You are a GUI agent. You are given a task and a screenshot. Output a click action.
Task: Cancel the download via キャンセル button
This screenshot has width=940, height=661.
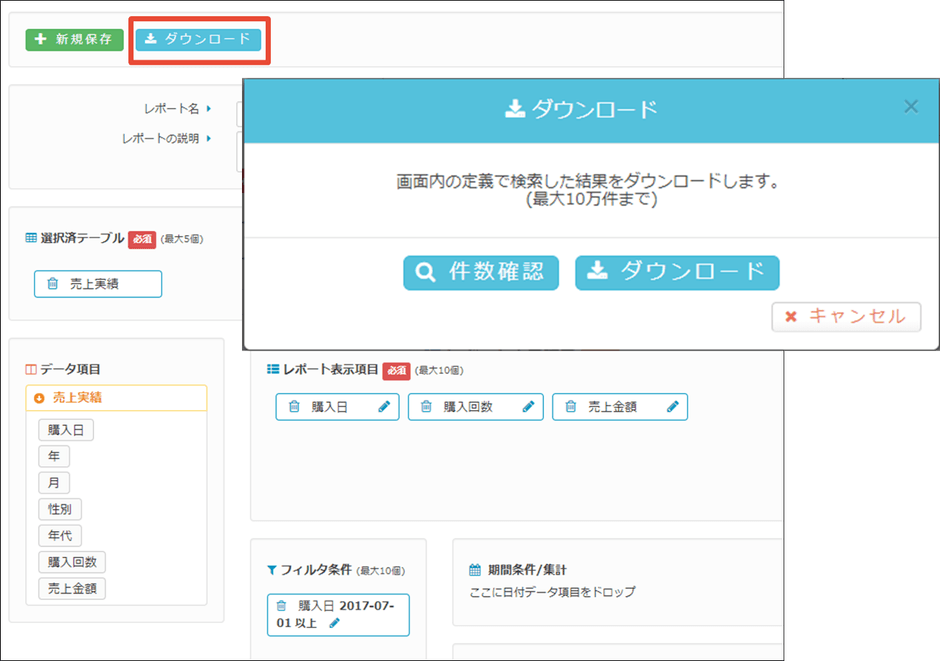[846, 317]
